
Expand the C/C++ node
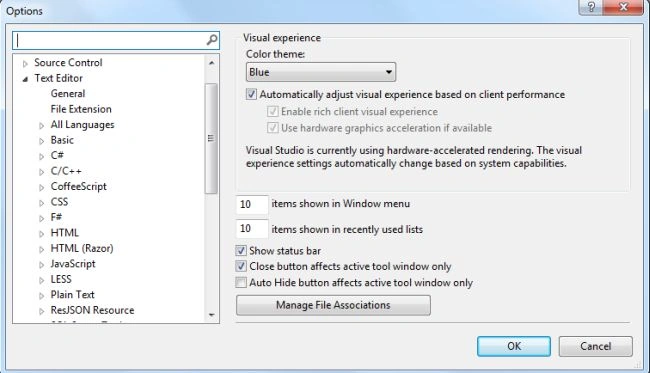point(41,172)
